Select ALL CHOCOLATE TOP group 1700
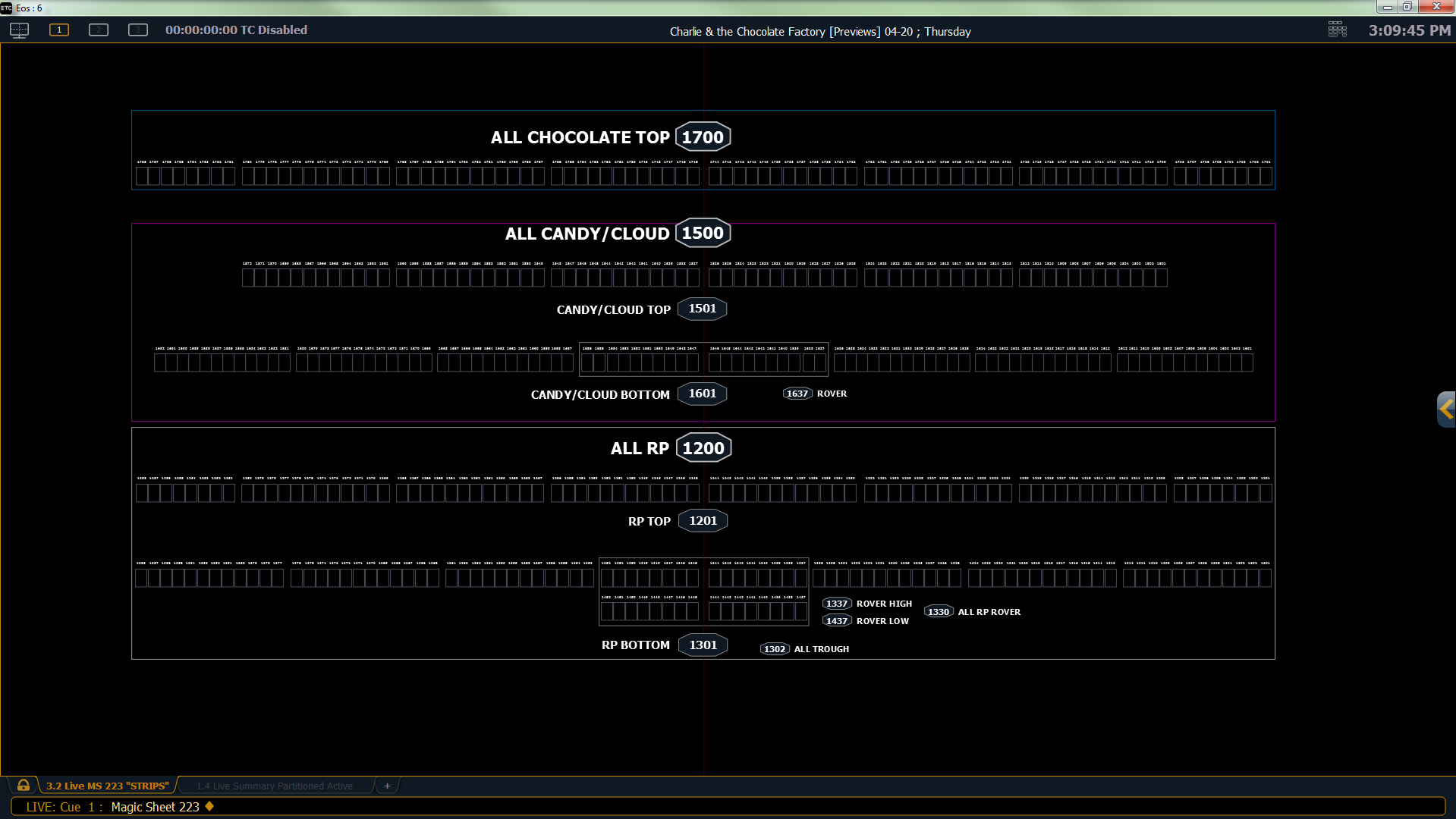The width and height of the screenshot is (1456, 819). point(703,137)
